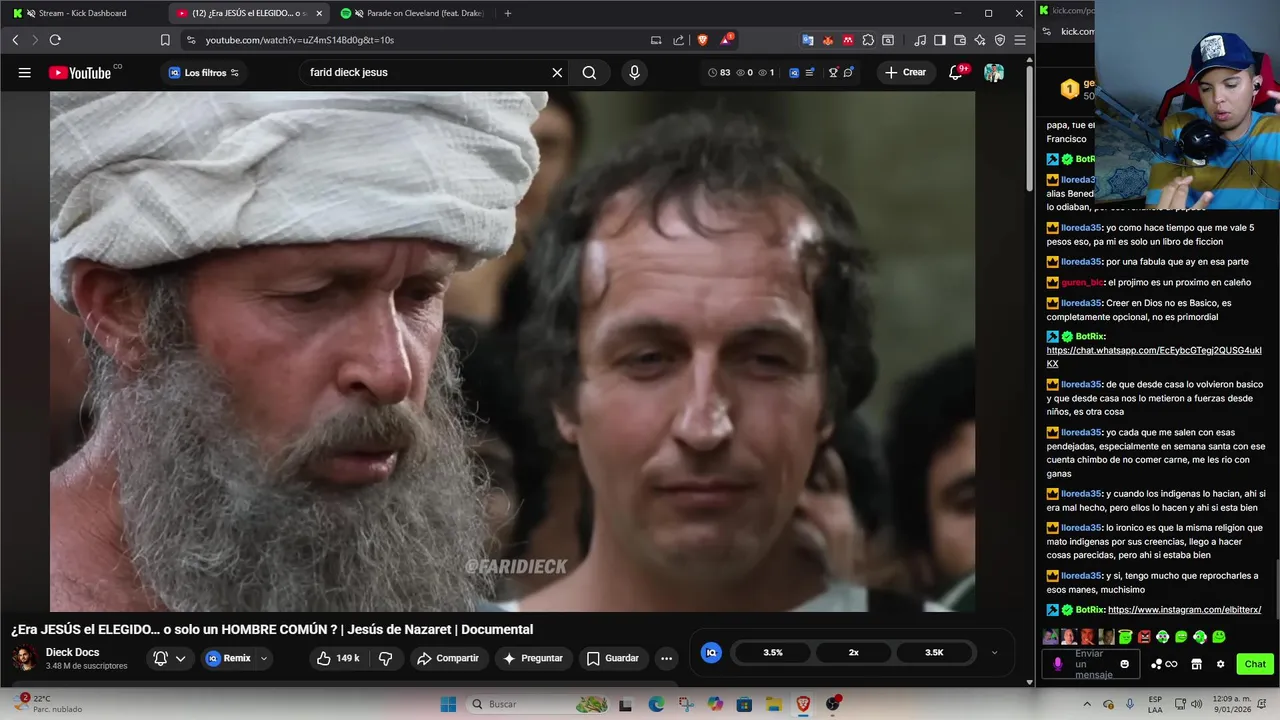Run the search with the magnifier button
Screen dimensions: 1280x720
[x=589, y=72]
